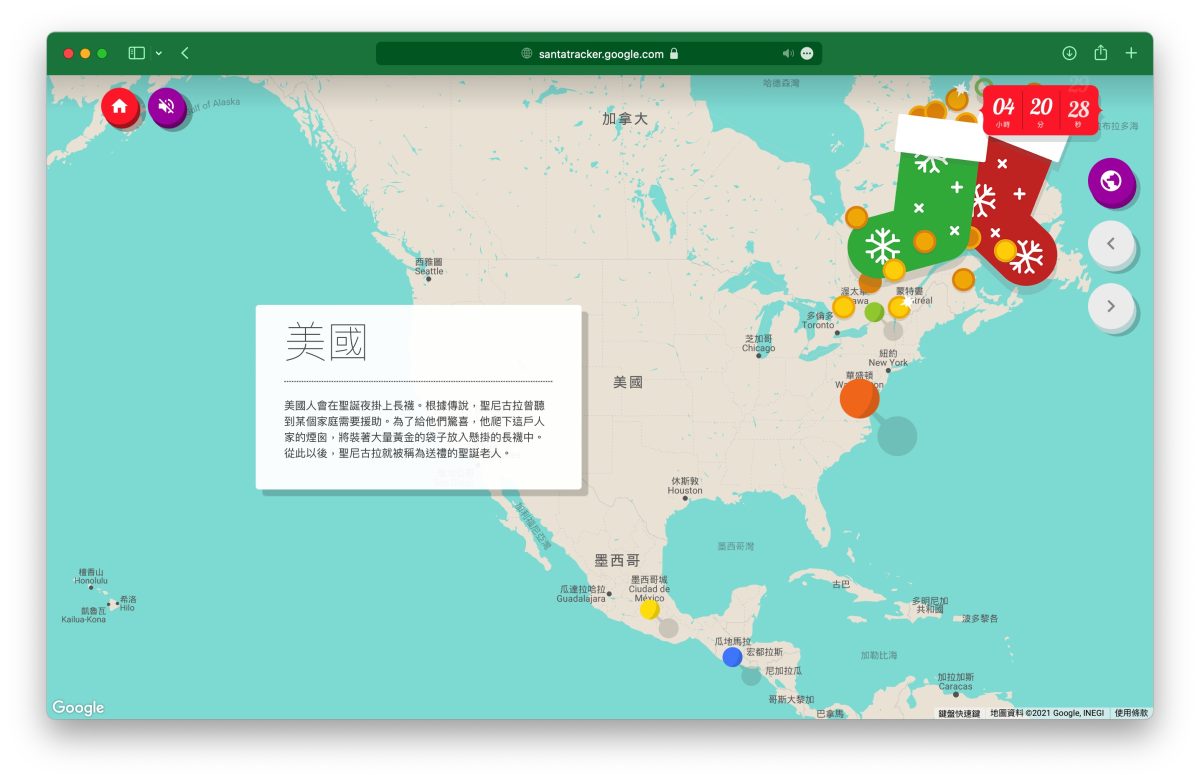This screenshot has width=1200, height=781.
Task: Toggle the purple sound mute button
Action: pos(167,106)
